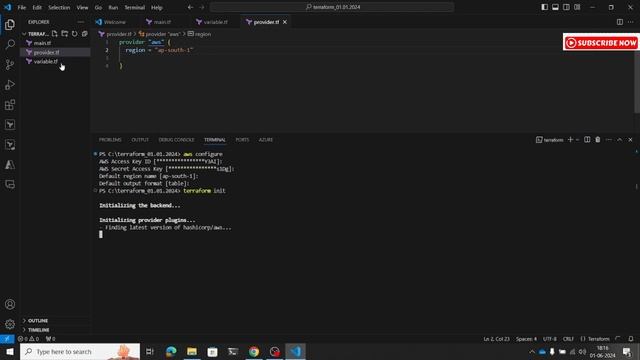640x360 pixels.
Task: Open the View menu
Action: coord(82,7)
